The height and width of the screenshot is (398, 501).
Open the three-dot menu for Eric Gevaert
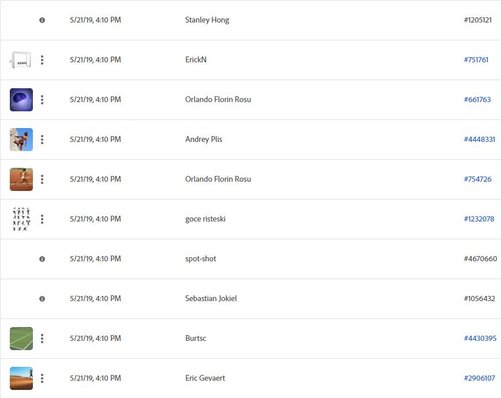(42, 378)
